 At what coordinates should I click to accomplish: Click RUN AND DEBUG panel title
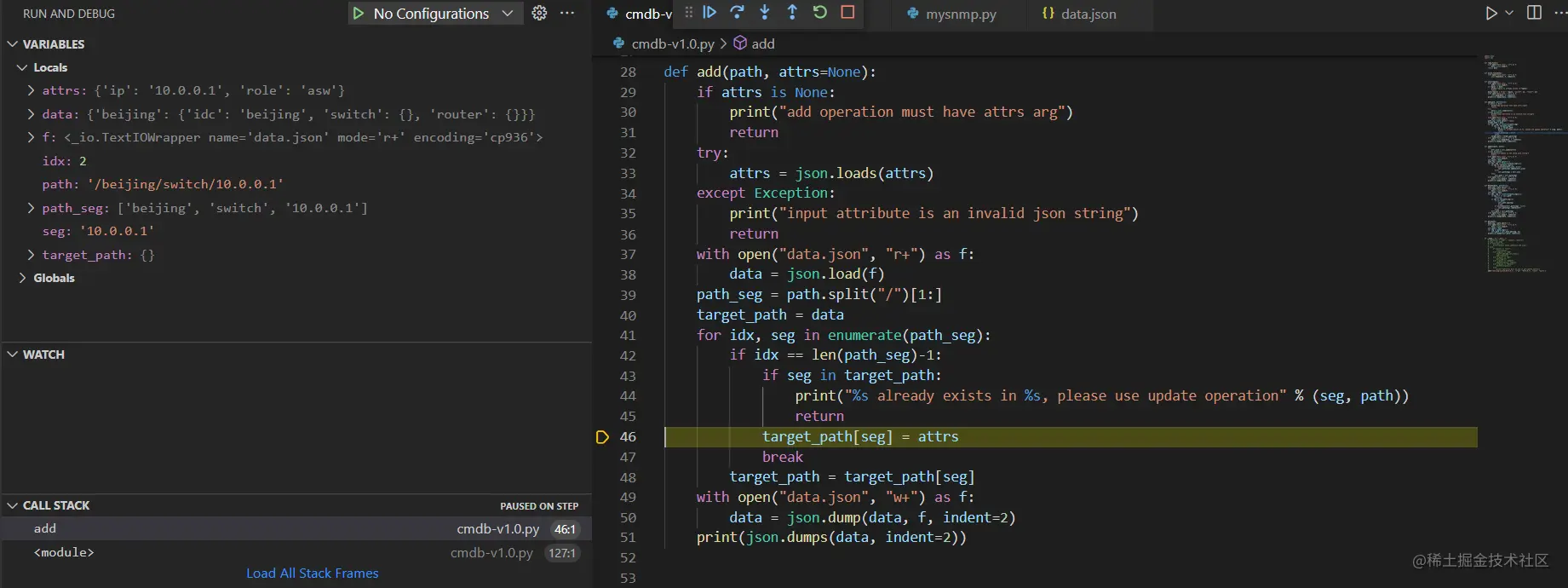[x=69, y=14]
